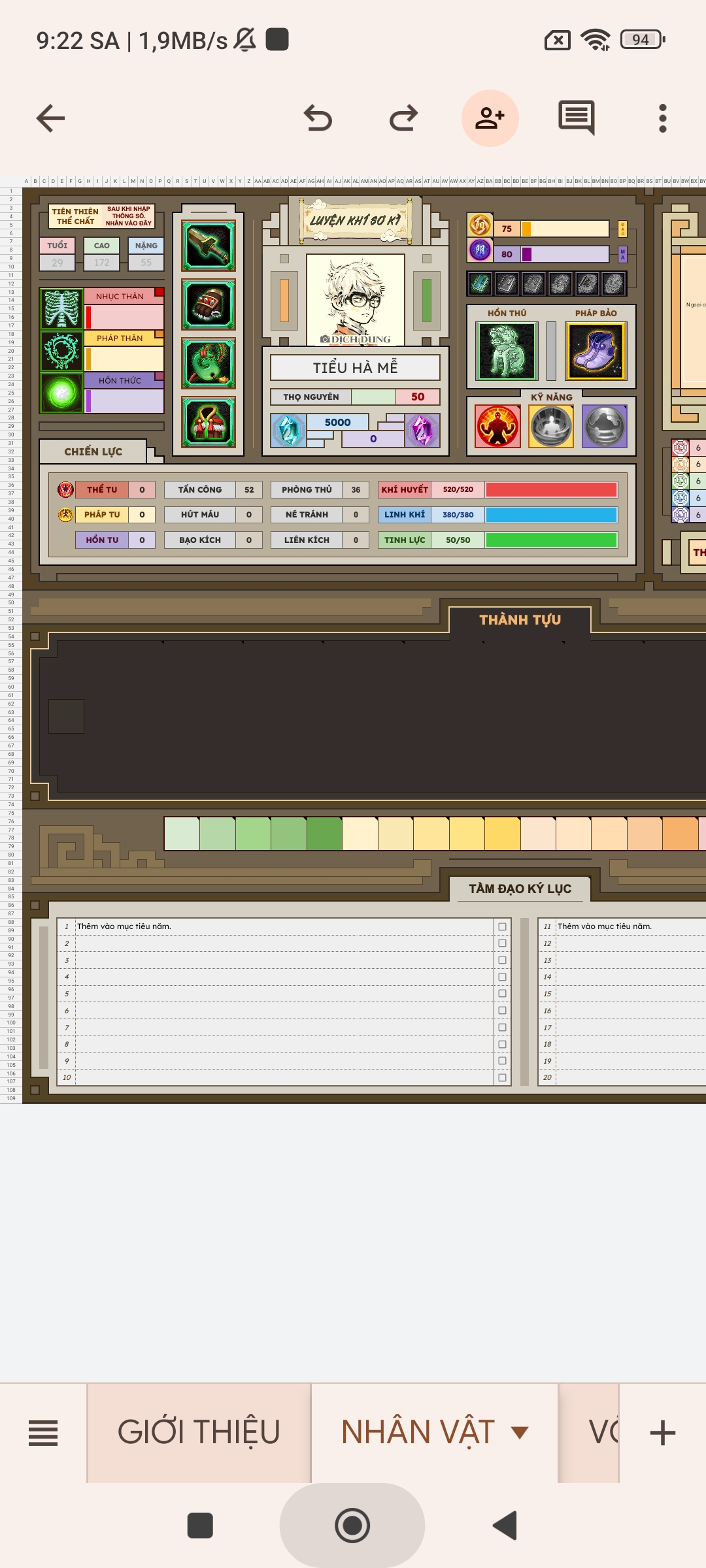706x1568 pixels.
Task: Tap the purple boots Pháp Bảo icon
Action: [596, 351]
